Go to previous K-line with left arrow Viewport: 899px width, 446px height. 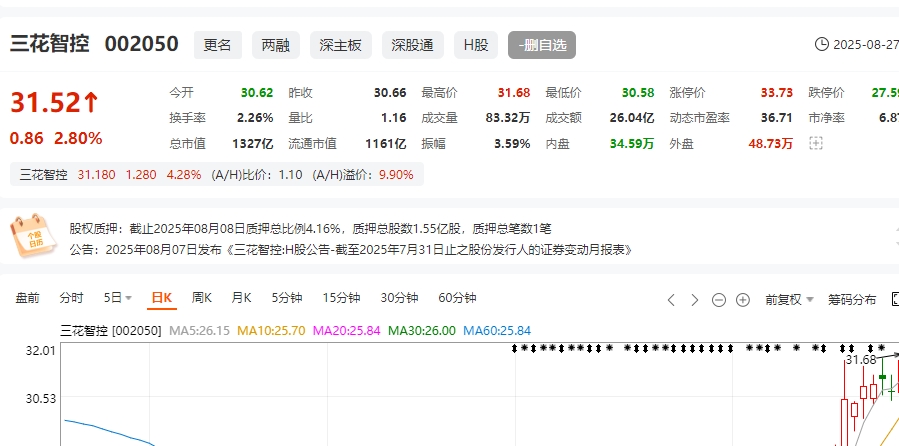point(671,300)
